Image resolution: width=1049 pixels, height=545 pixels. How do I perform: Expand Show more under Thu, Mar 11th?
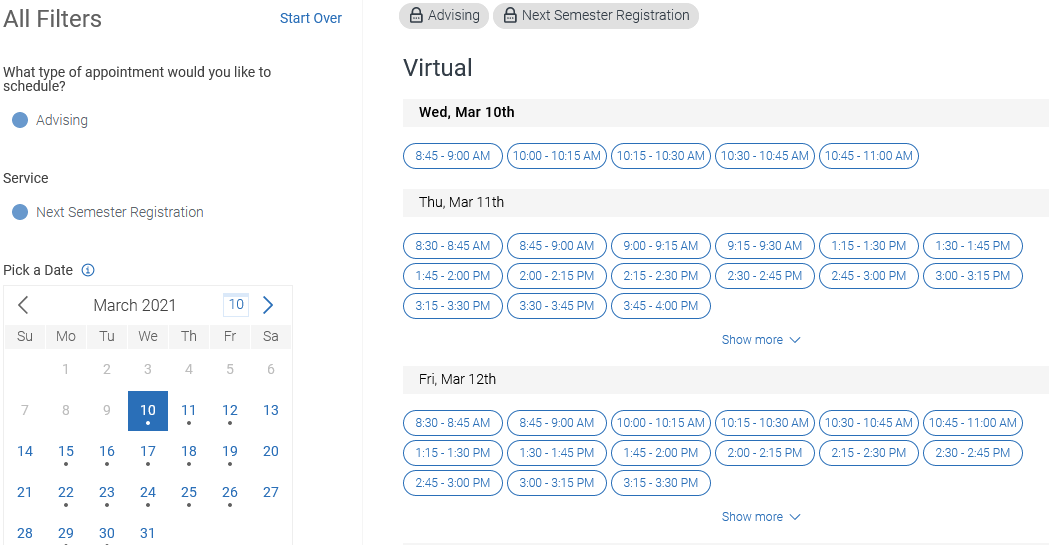click(761, 340)
